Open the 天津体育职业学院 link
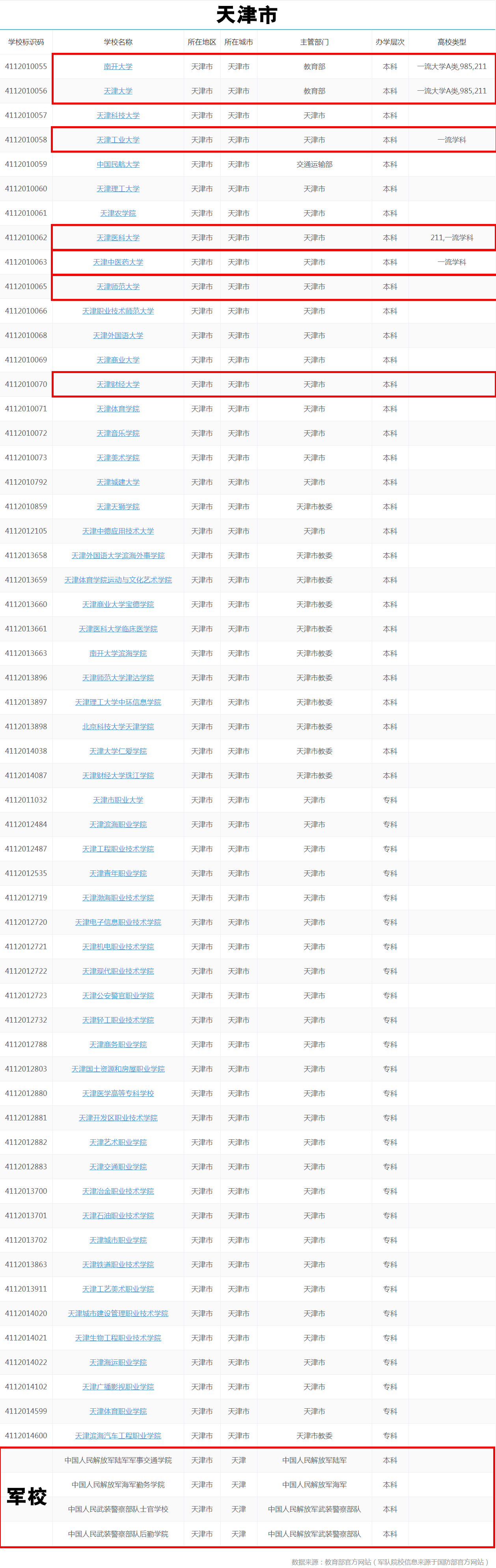Viewport: 496px width, 1568px height. coord(118,1411)
